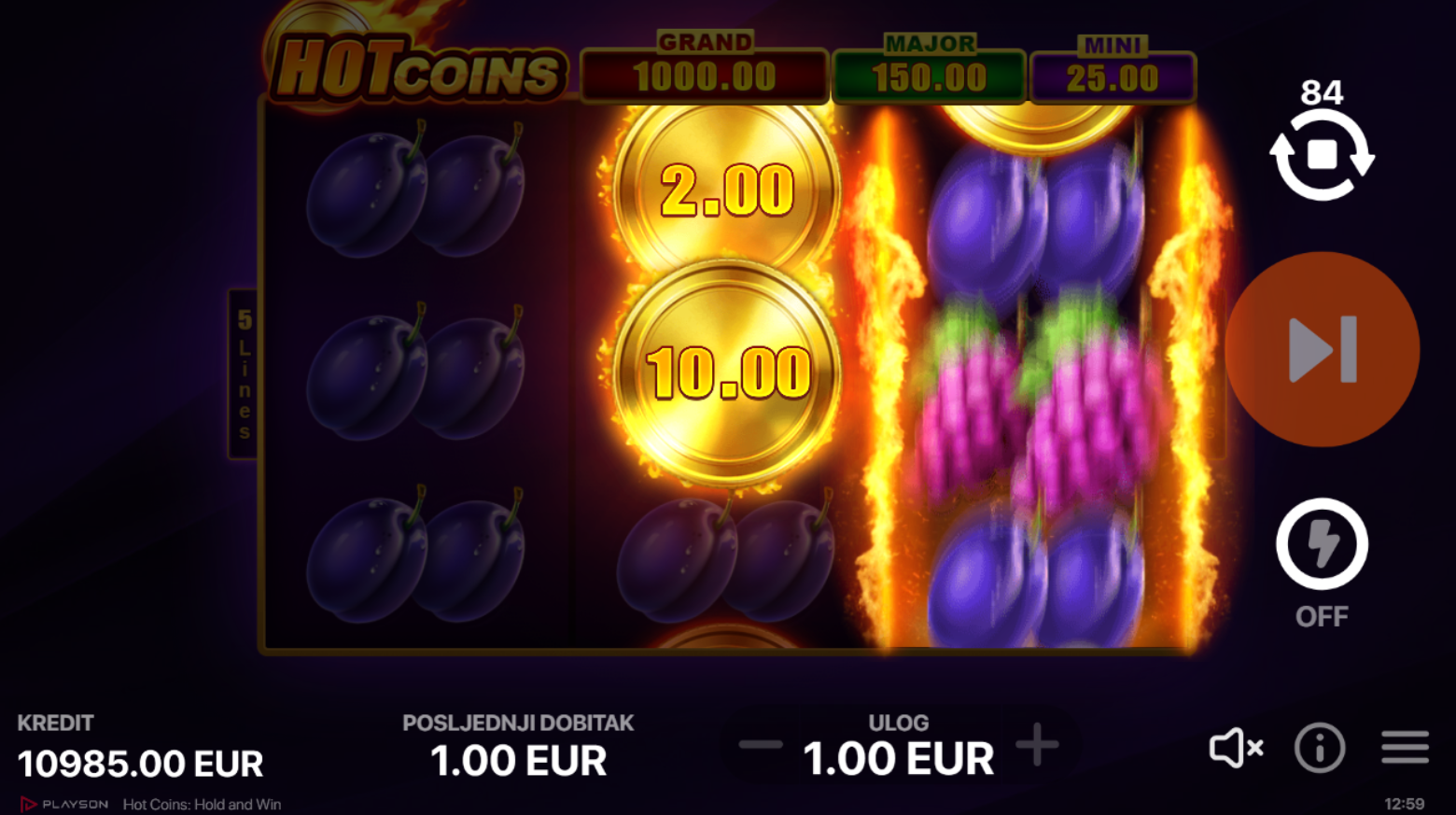
Task: Toggle turbo mode lightning button
Action: tap(1322, 544)
